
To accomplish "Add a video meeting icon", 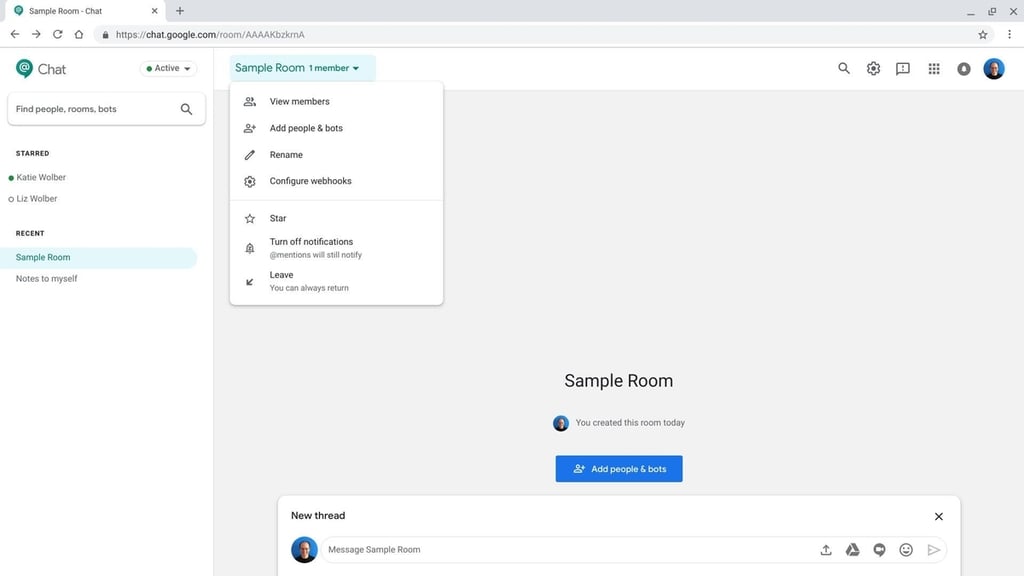I will (x=879, y=550).
